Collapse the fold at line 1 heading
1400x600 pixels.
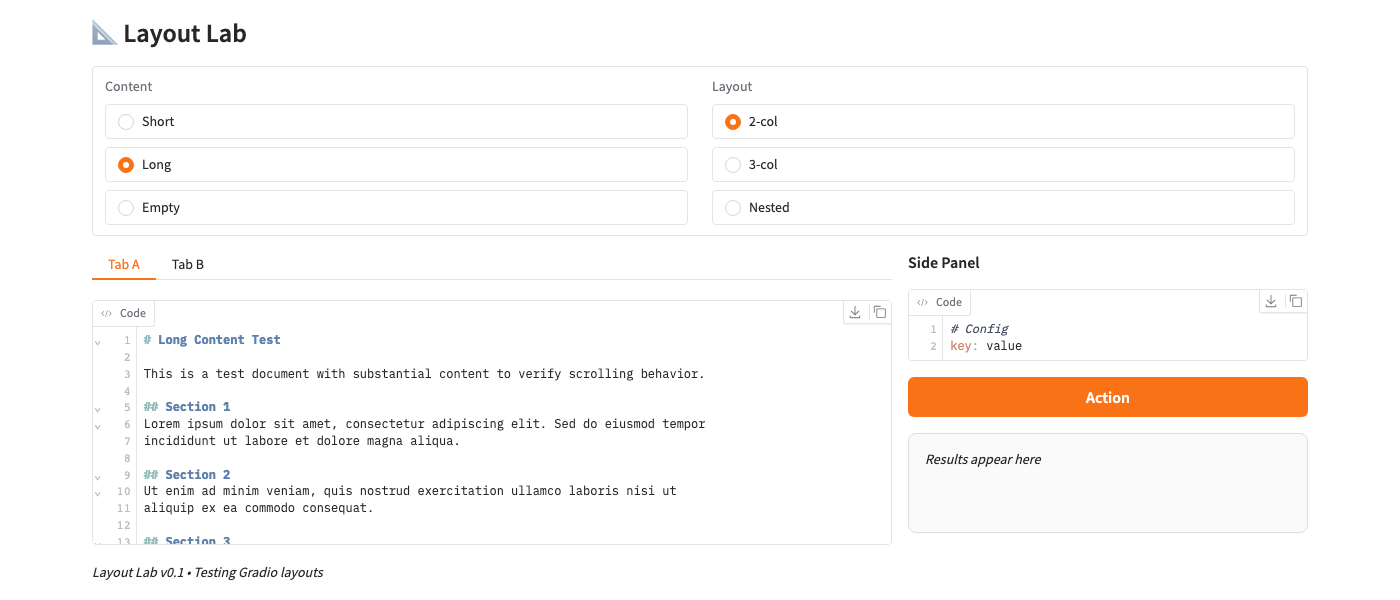98,342
